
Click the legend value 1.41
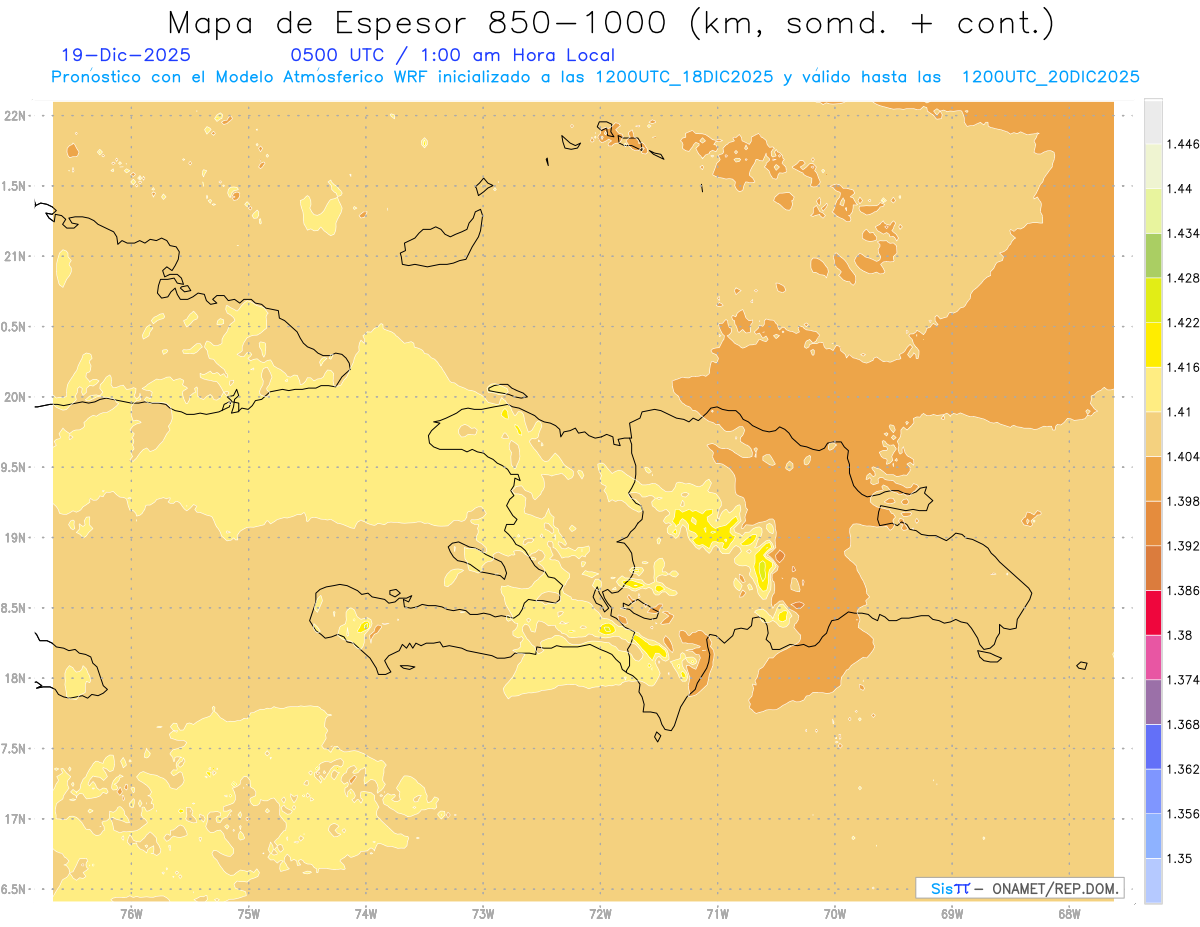(1179, 412)
